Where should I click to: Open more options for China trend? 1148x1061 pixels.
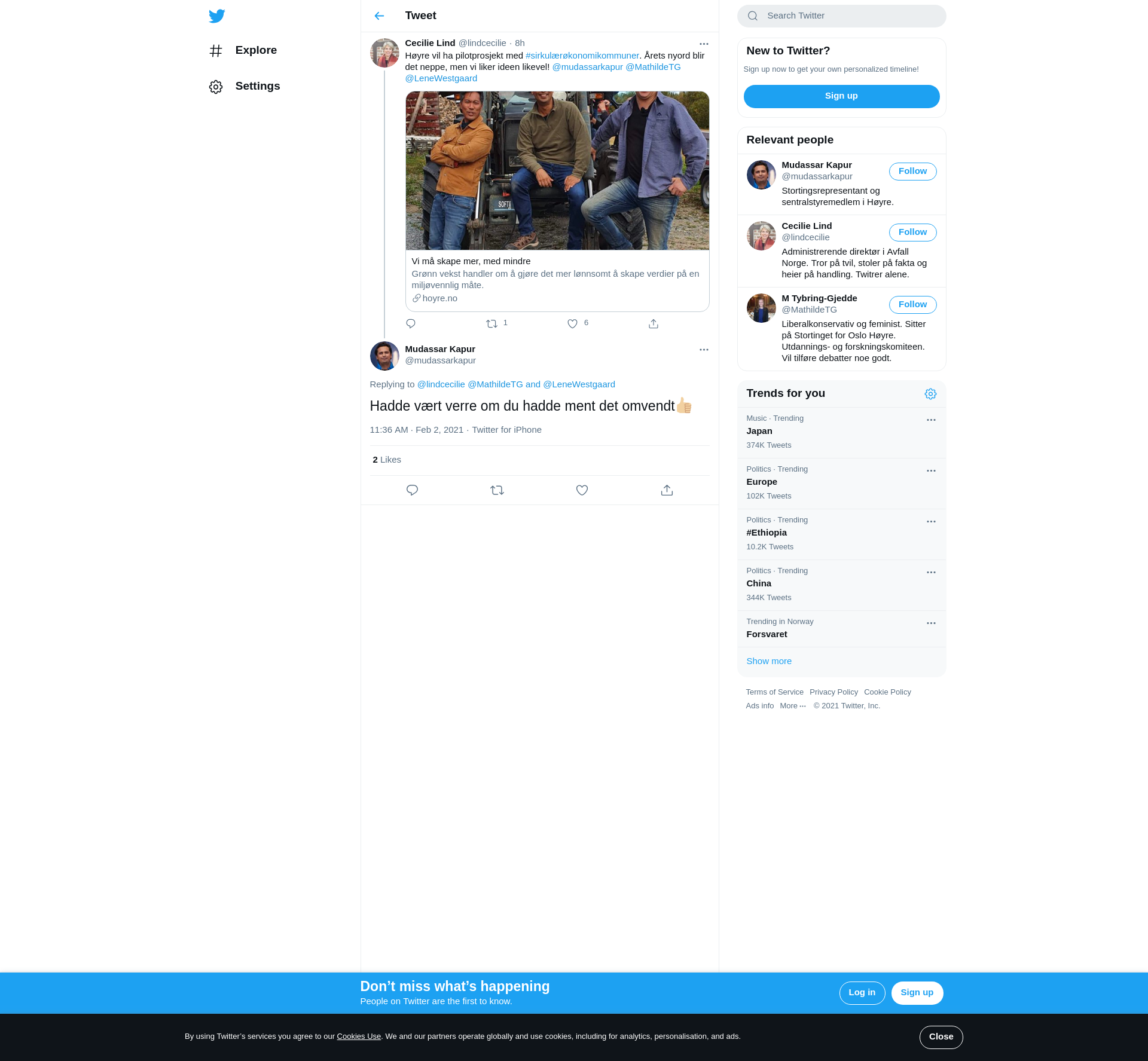coord(931,573)
